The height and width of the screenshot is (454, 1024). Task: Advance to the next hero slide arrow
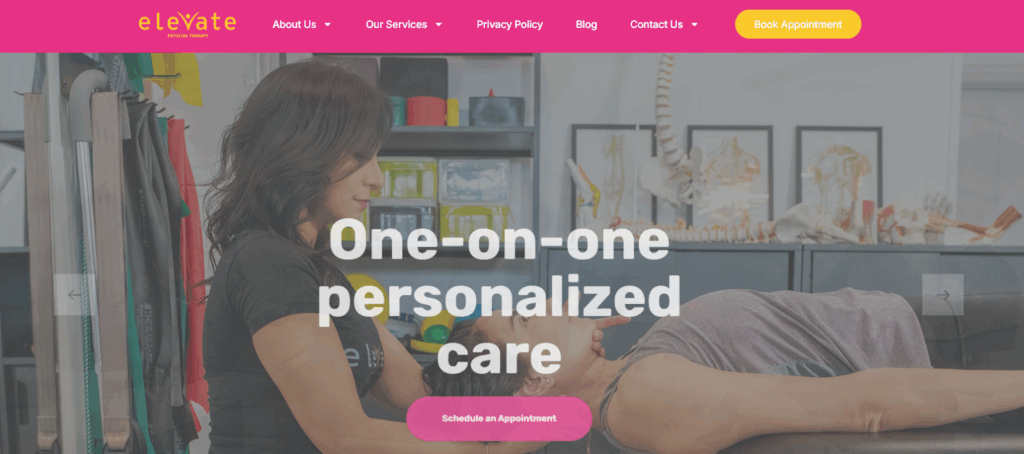pyautogui.click(x=942, y=295)
